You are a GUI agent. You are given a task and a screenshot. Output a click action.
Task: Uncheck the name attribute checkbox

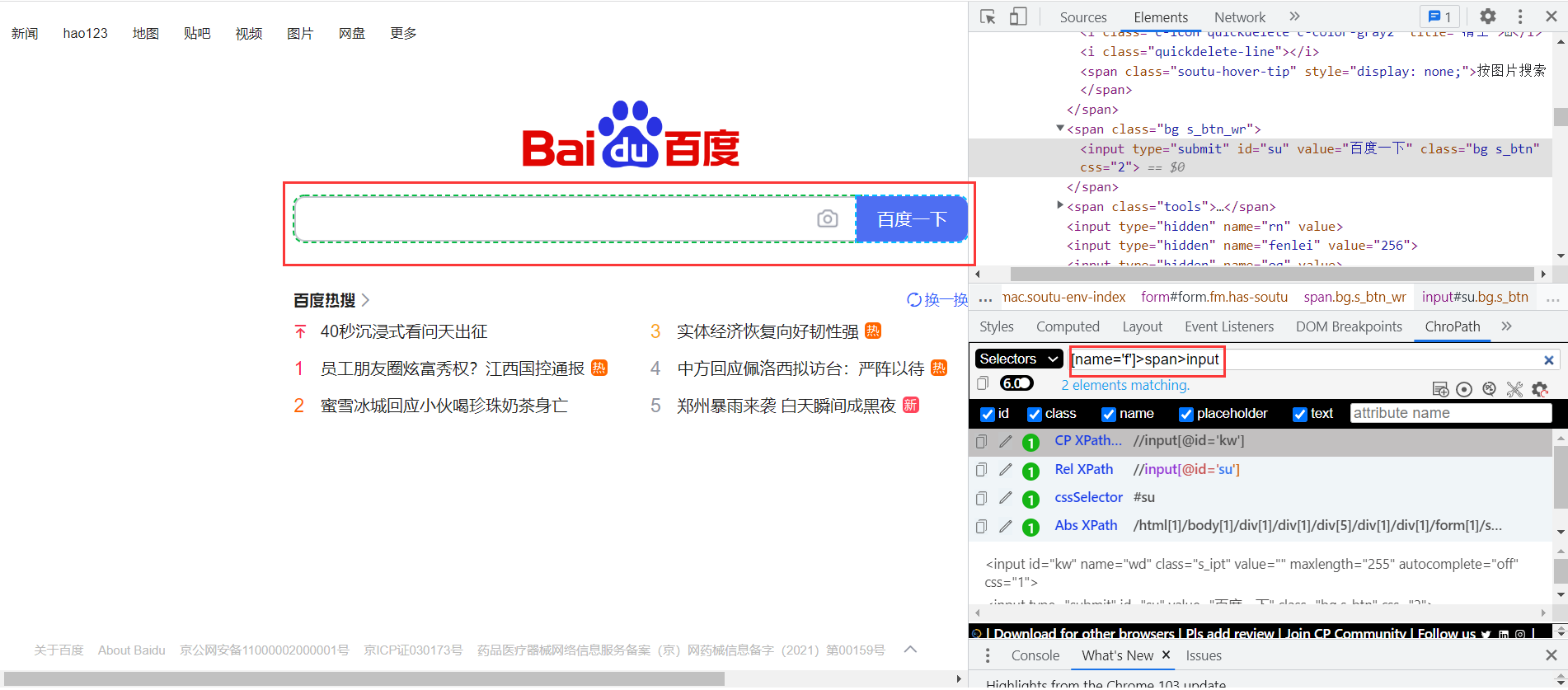point(1109,414)
